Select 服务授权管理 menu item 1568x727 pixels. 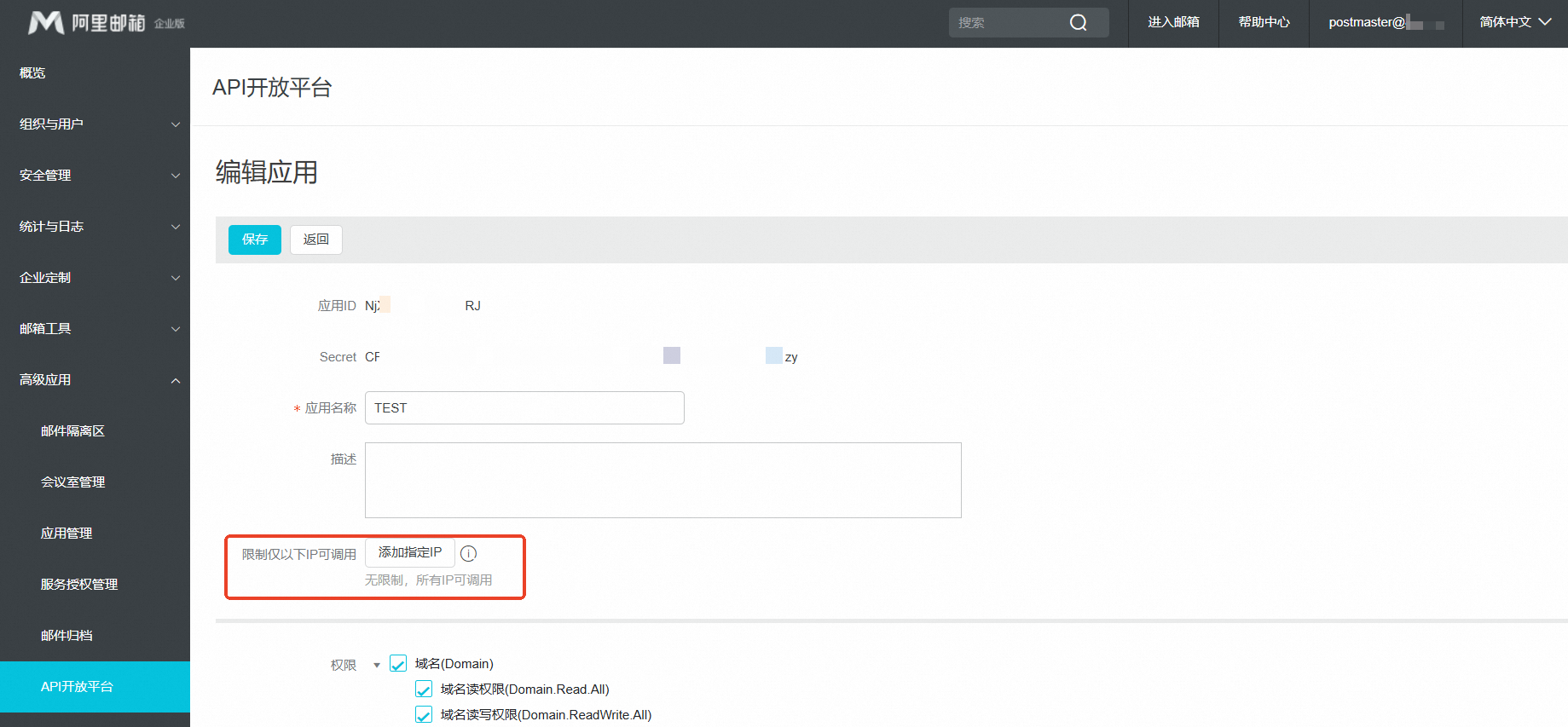tap(79, 585)
